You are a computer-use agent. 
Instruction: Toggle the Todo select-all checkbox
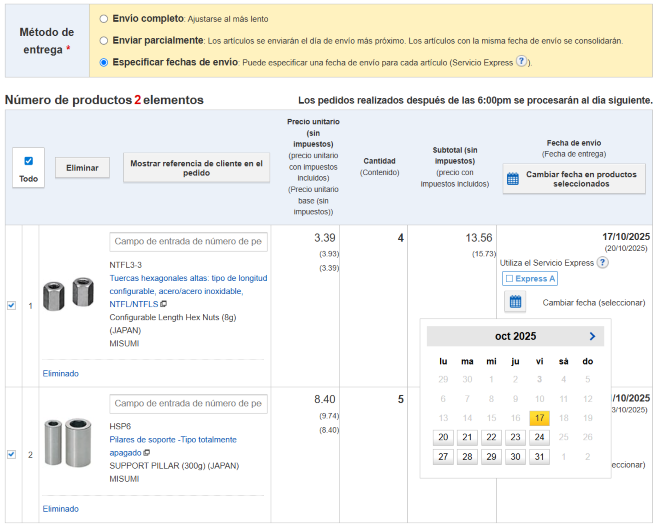click(28, 161)
